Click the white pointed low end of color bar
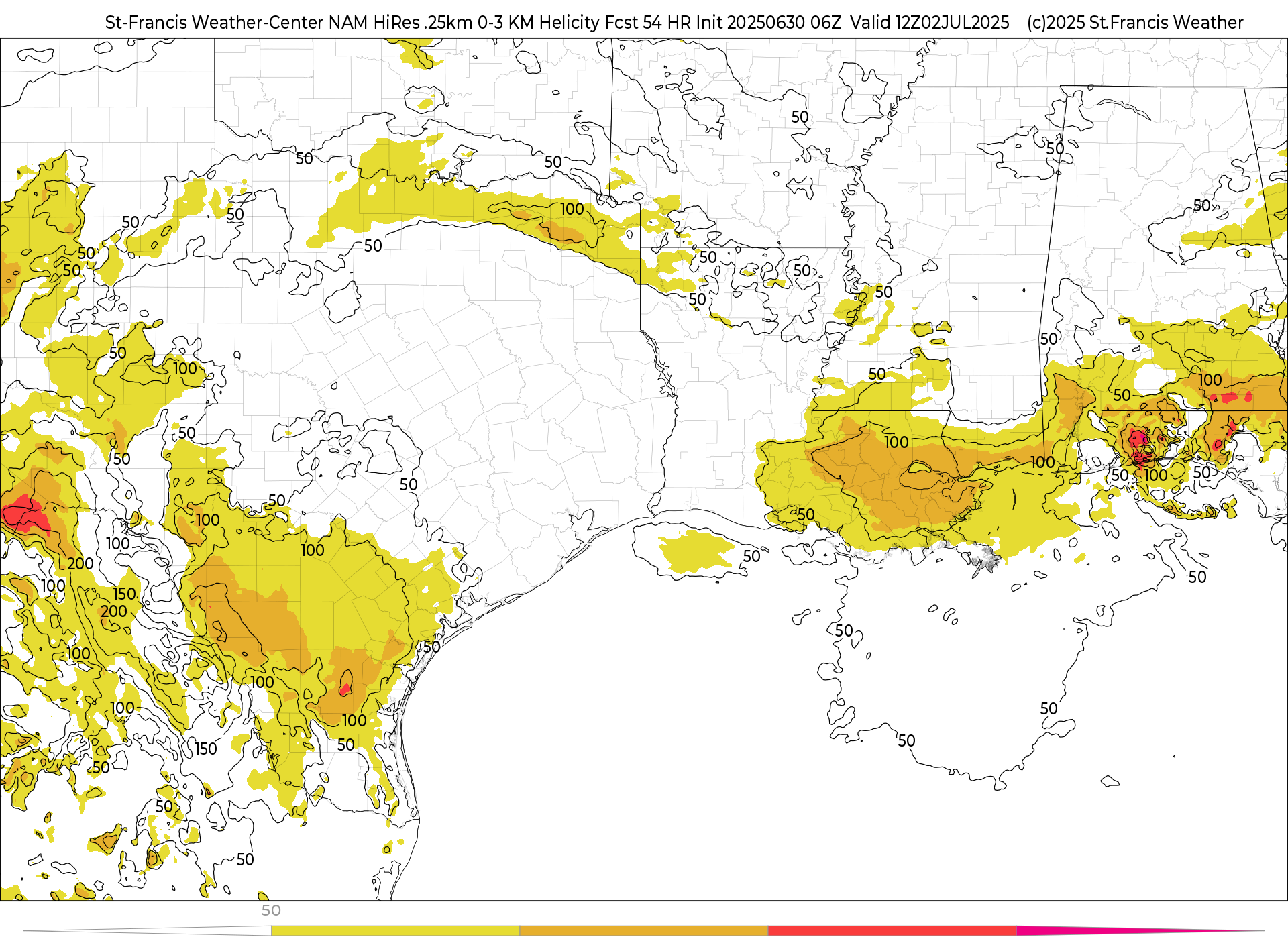The width and height of the screenshot is (1288, 939). click(147, 931)
